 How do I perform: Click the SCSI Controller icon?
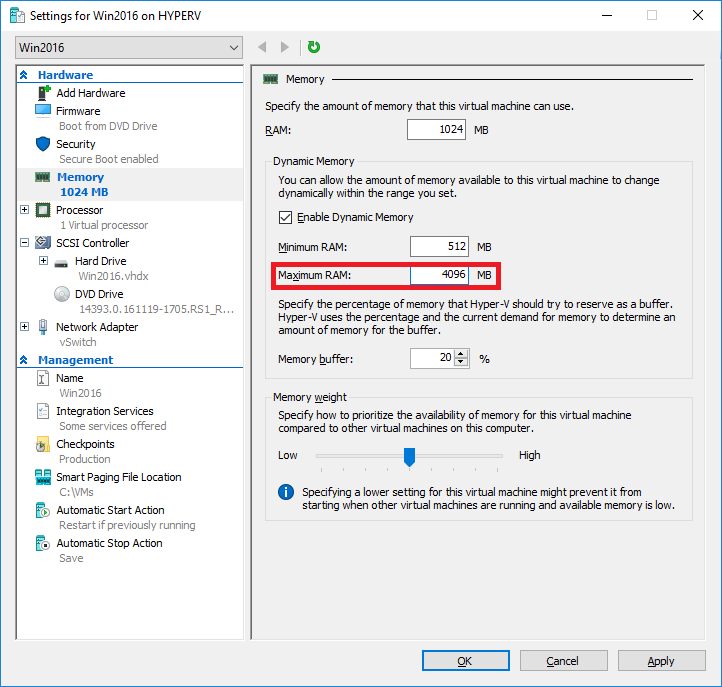43,243
